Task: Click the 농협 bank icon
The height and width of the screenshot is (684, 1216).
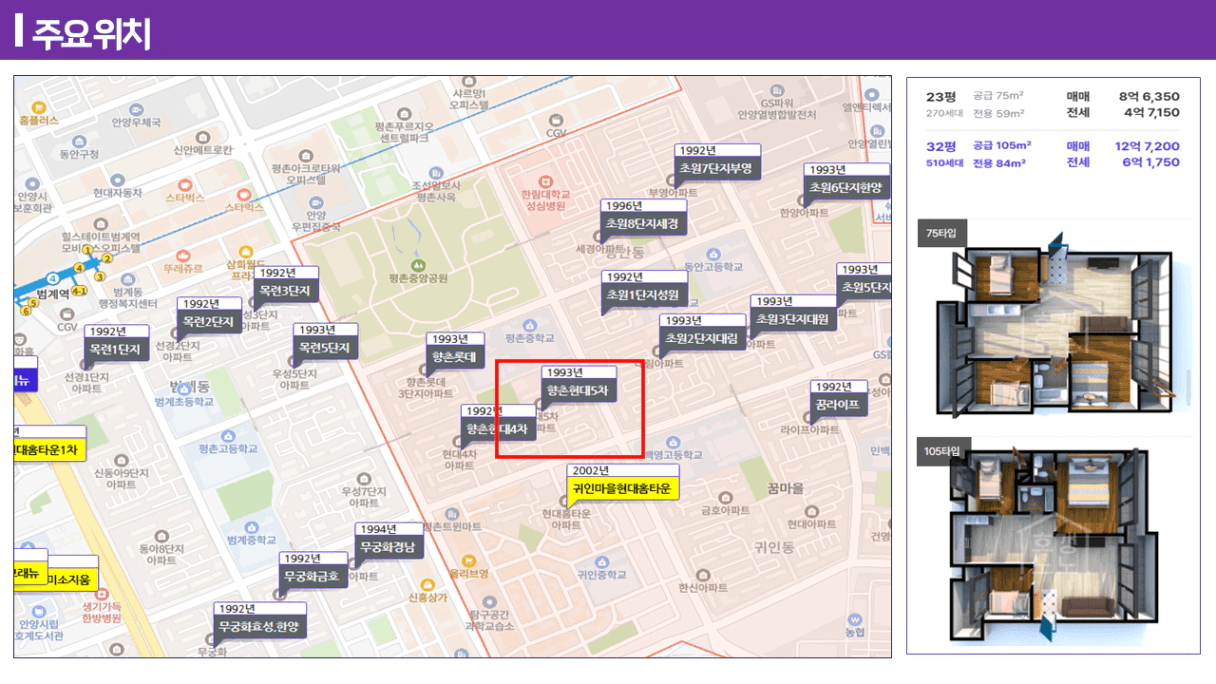Action: click(x=853, y=618)
